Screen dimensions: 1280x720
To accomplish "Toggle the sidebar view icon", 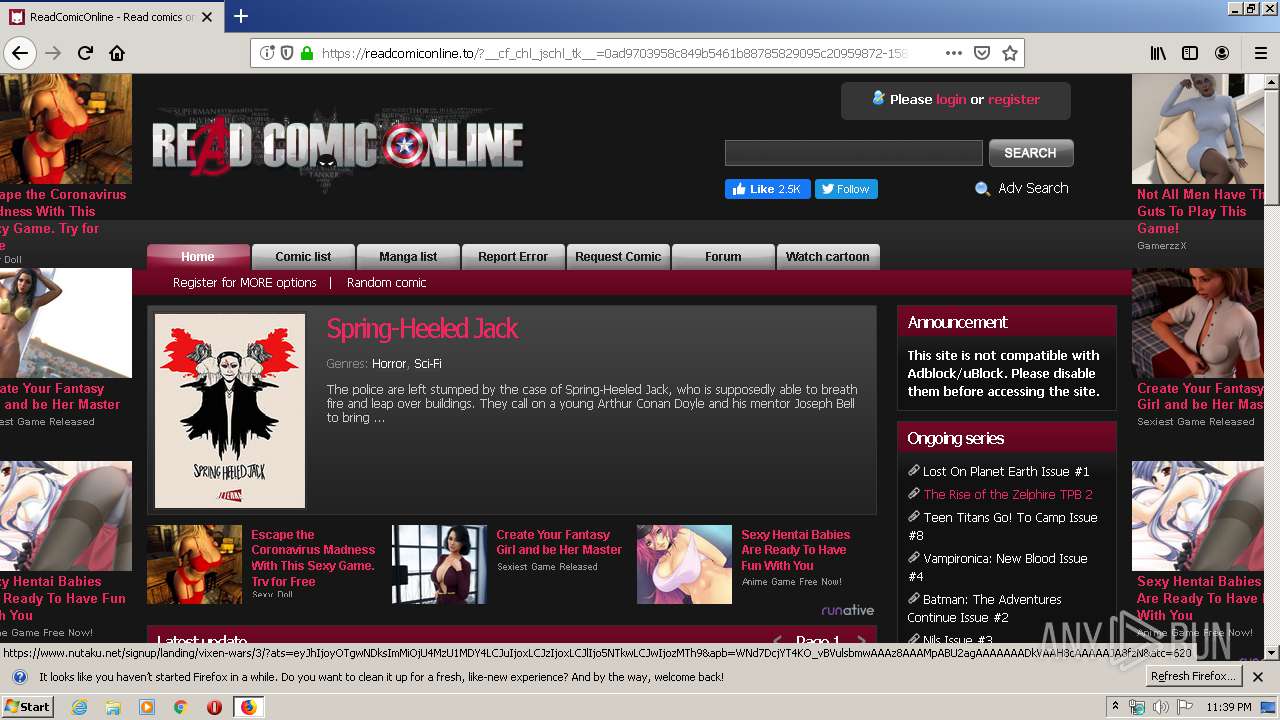I will (x=1190, y=53).
